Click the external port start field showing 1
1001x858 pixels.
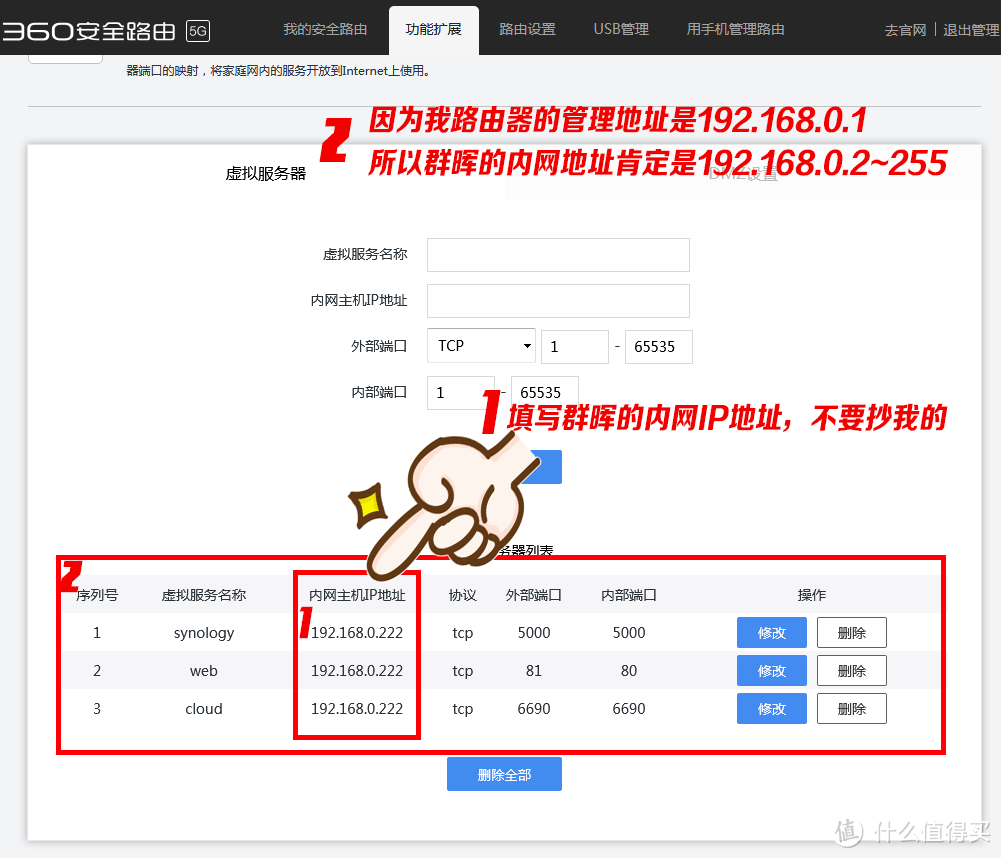point(575,347)
